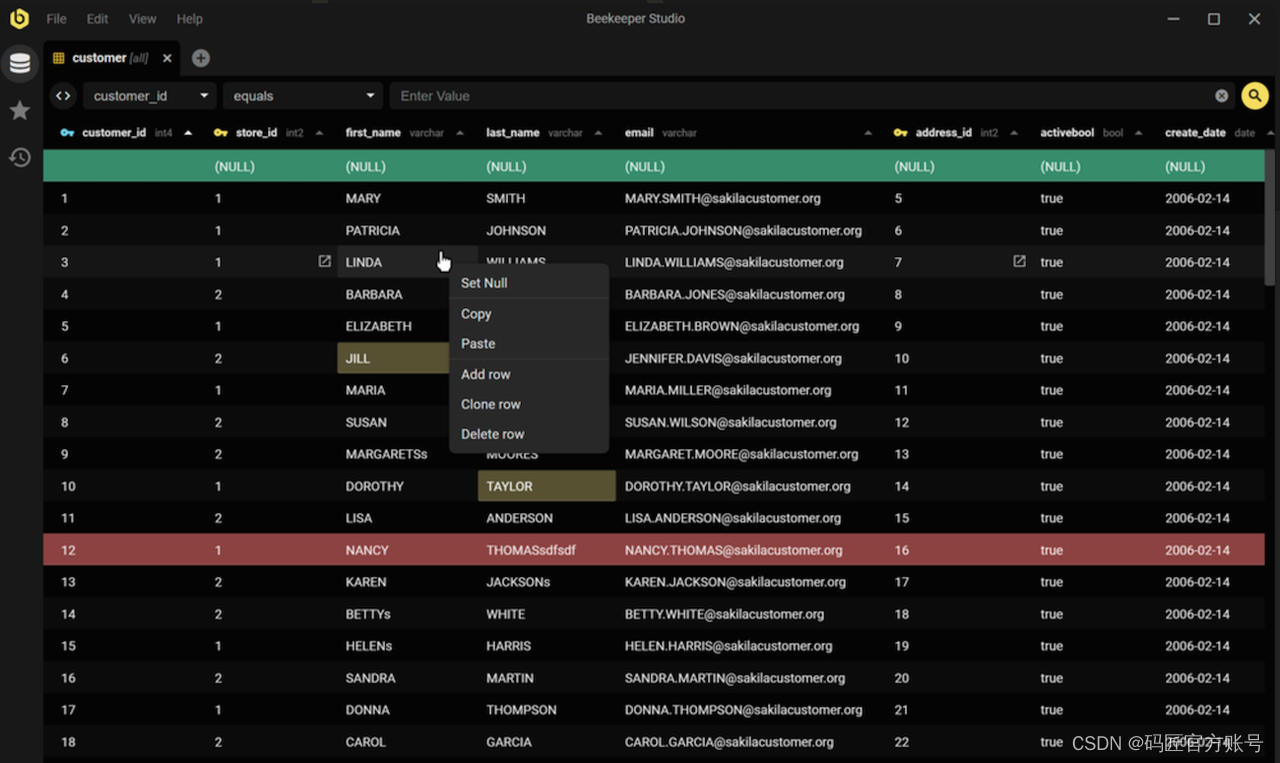This screenshot has height=763, width=1280.
Task: Choose Copy in context menu
Action: (x=529, y=314)
